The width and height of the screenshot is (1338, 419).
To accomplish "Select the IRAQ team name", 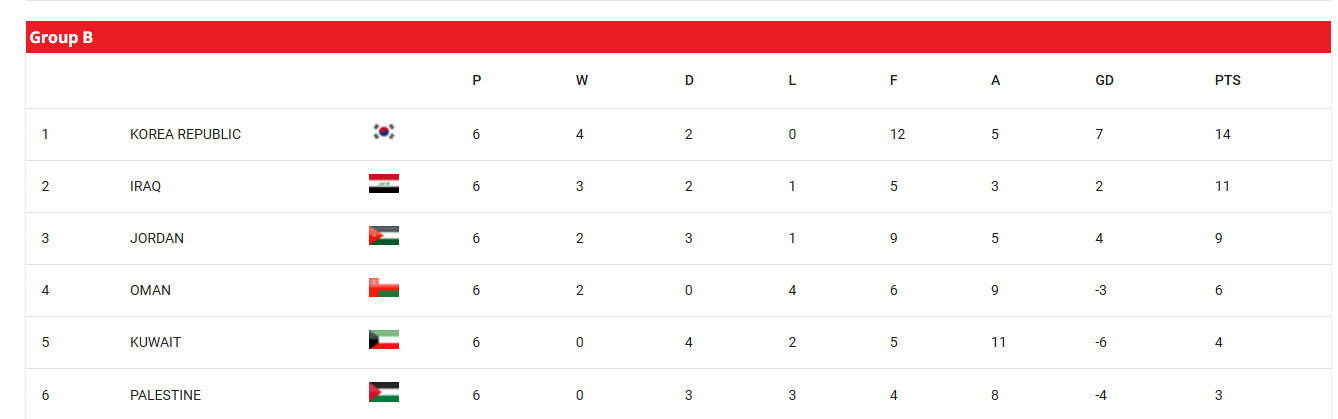I will (145, 186).
